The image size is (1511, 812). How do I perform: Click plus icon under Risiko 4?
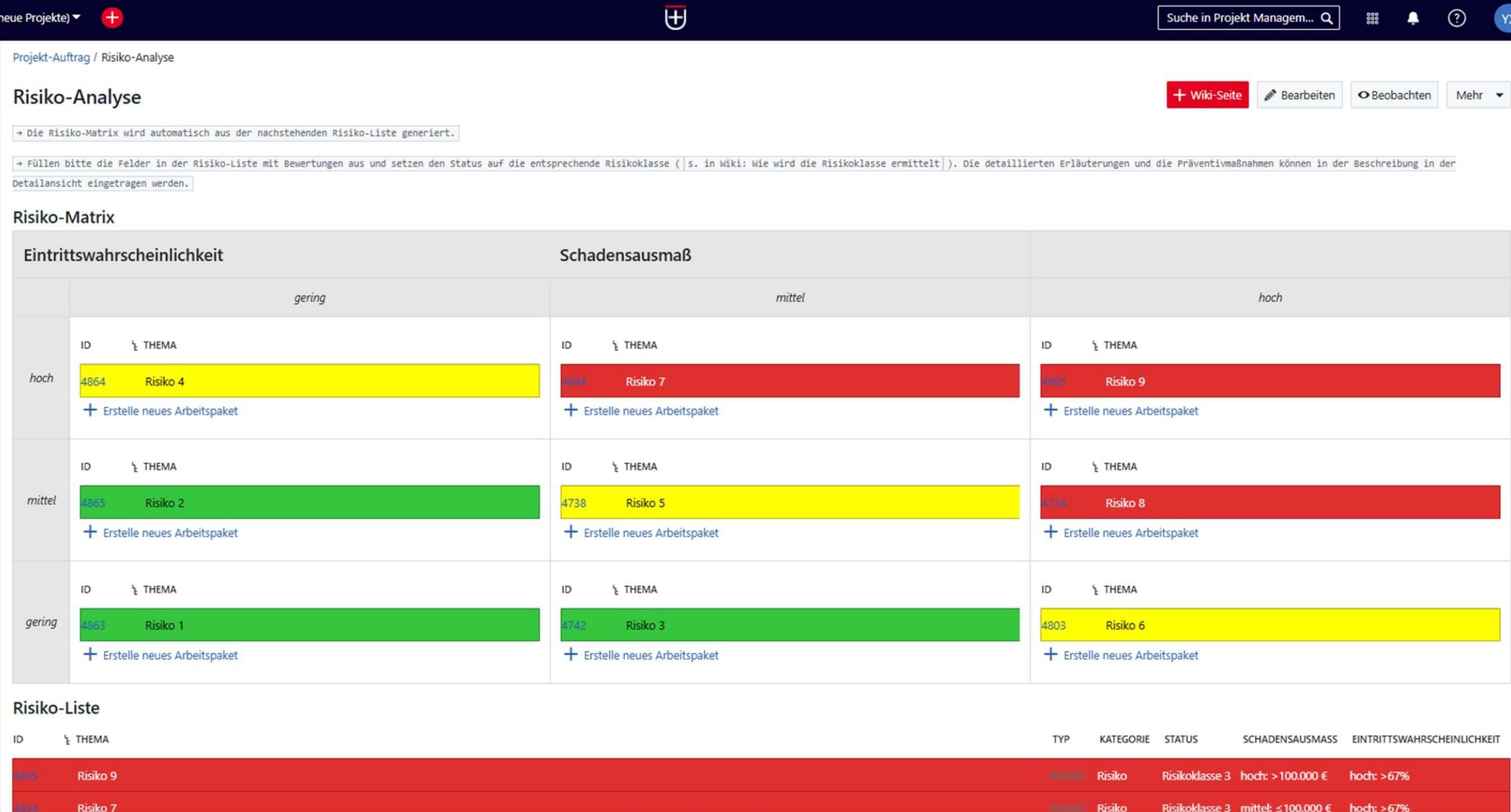(90, 410)
